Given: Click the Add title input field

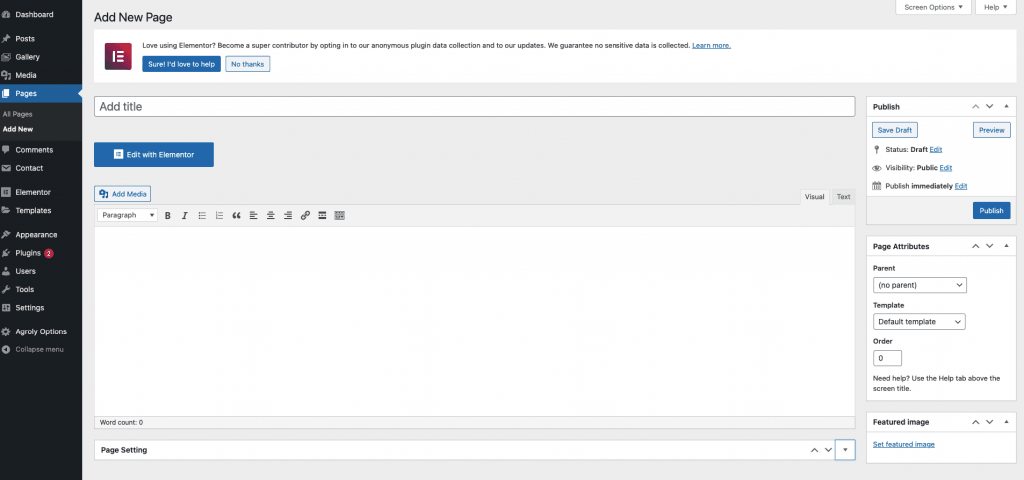Looking at the screenshot, I should [474, 106].
